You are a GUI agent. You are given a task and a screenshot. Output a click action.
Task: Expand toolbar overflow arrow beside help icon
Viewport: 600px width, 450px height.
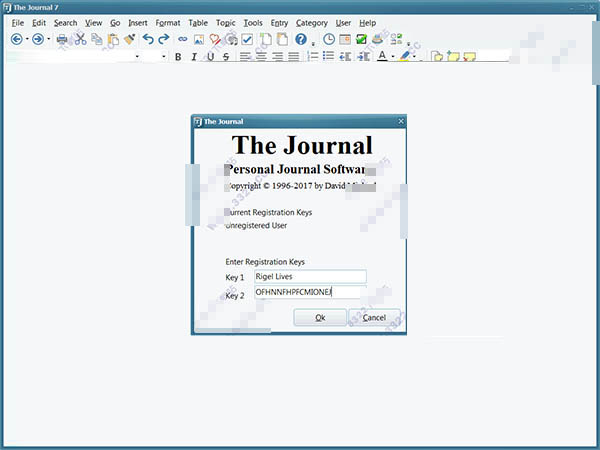(x=313, y=42)
